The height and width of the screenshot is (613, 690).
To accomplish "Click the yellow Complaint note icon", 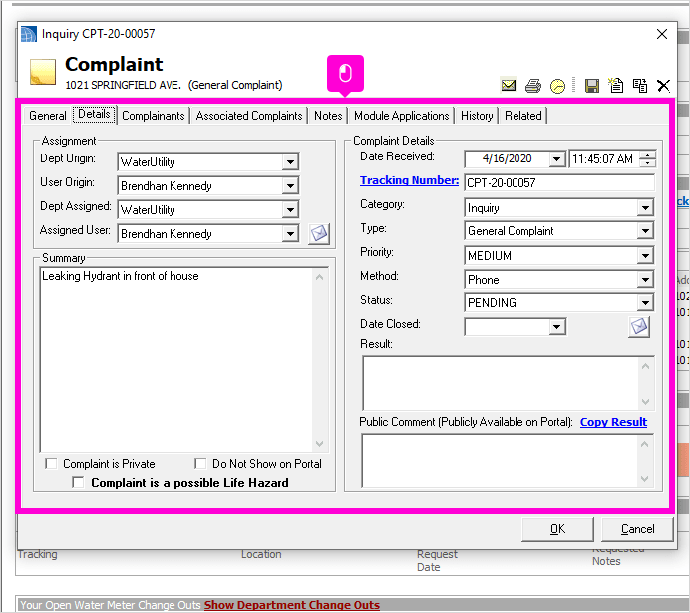I will [x=43, y=72].
